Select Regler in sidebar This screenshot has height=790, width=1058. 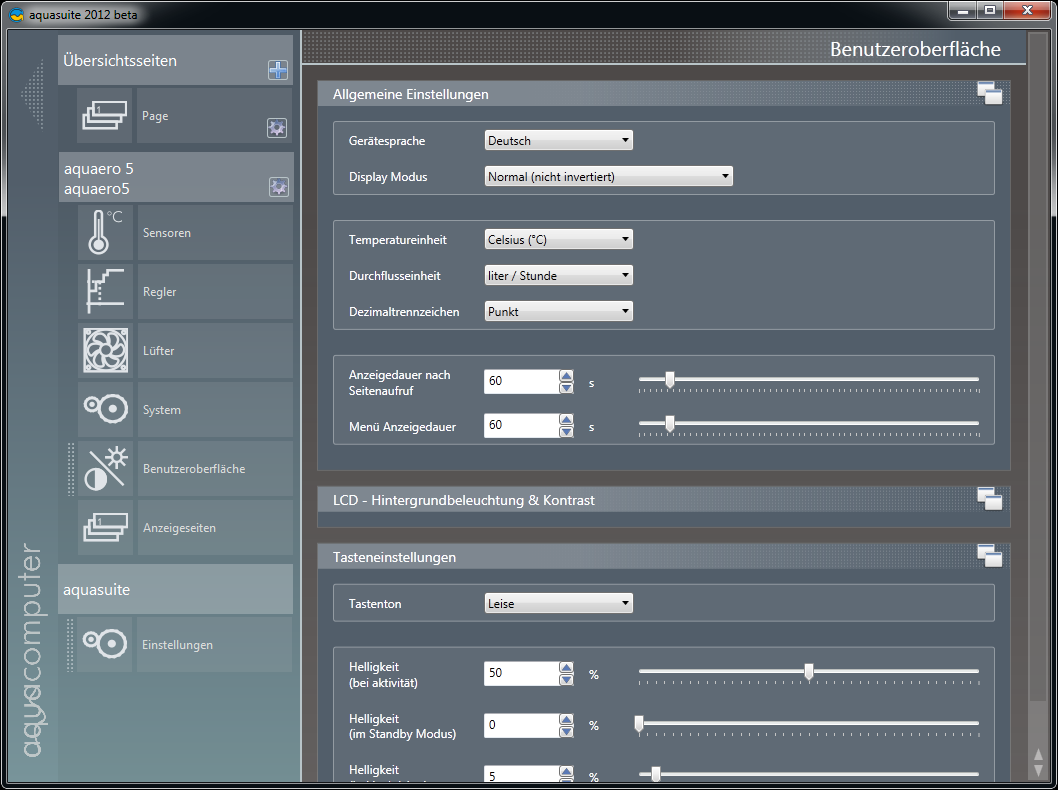pos(215,291)
